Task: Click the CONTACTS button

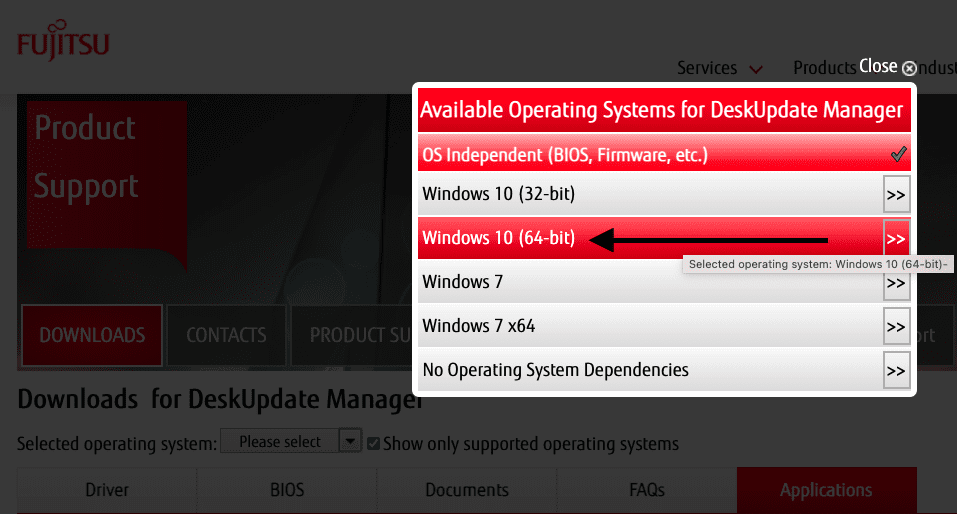Action: pyautogui.click(x=226, y=335)
